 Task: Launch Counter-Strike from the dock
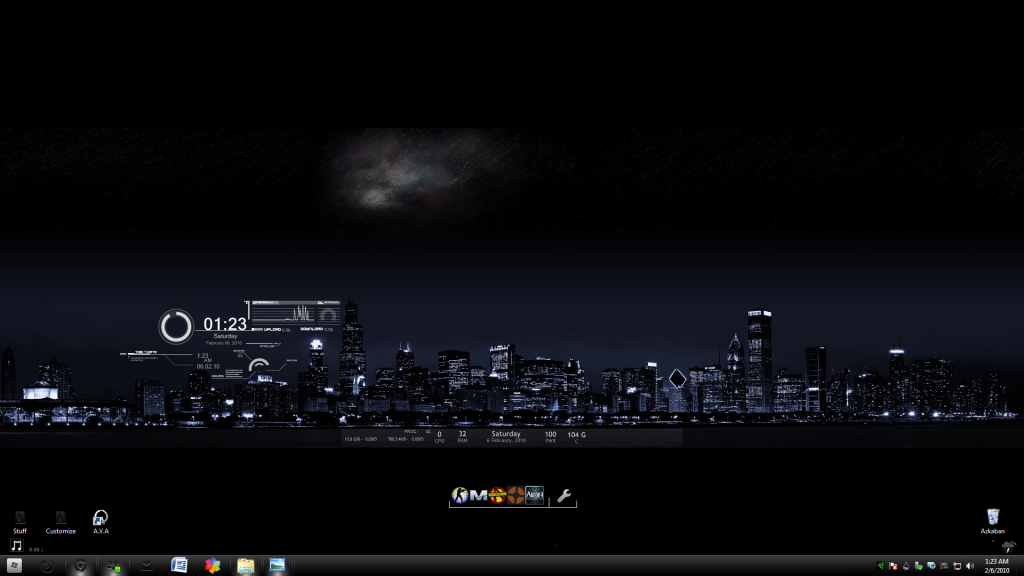[x=460, y=496]
